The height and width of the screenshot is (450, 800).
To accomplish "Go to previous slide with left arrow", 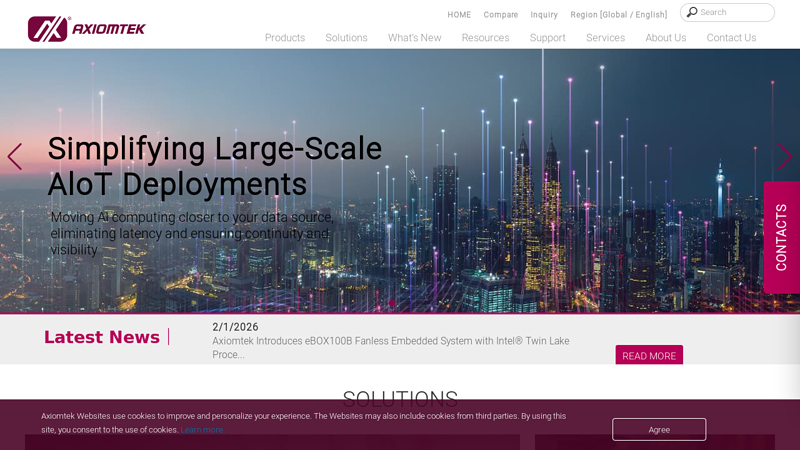I will click(x=15, y=157).
